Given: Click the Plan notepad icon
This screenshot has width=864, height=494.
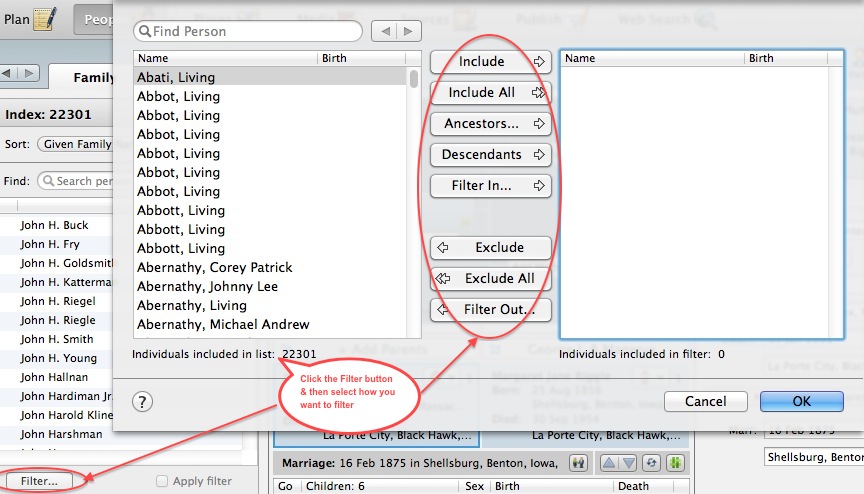Looking at the screenshot, I should click(45, 19).
